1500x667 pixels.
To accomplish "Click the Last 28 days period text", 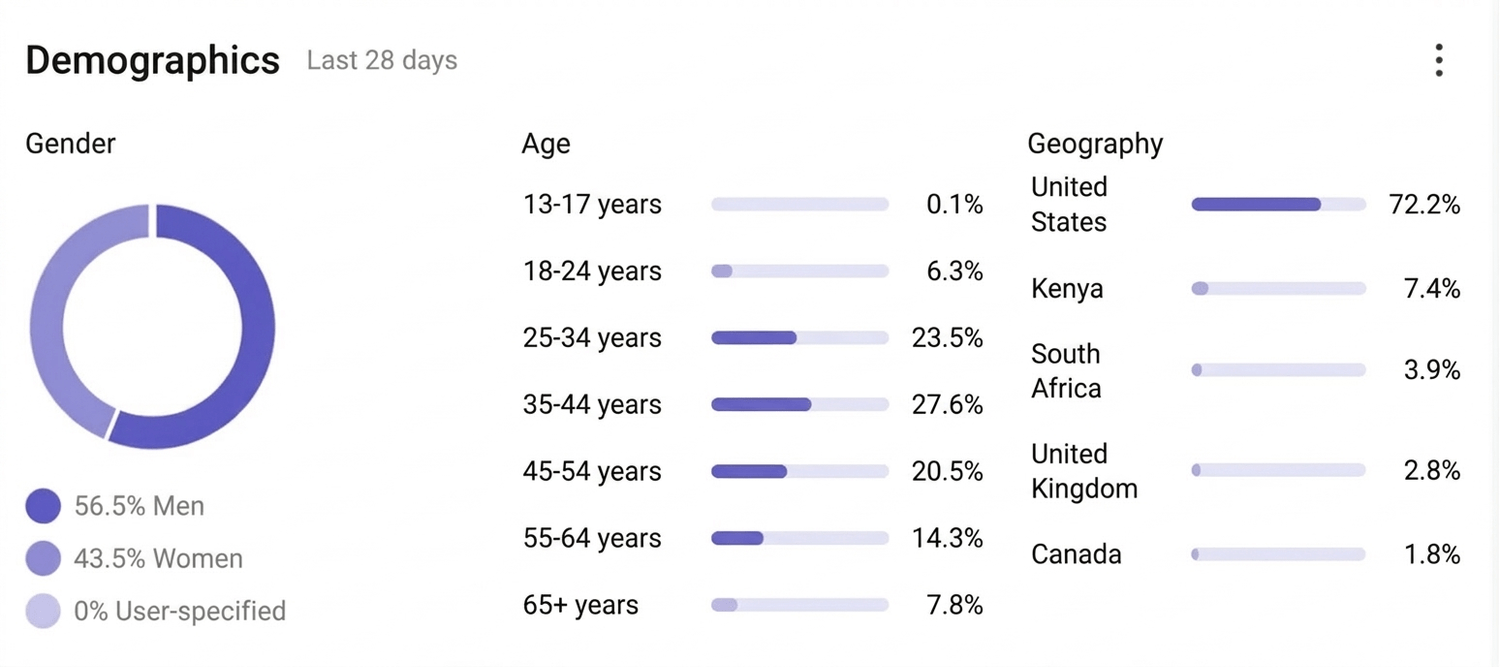I will coord(382,61).
